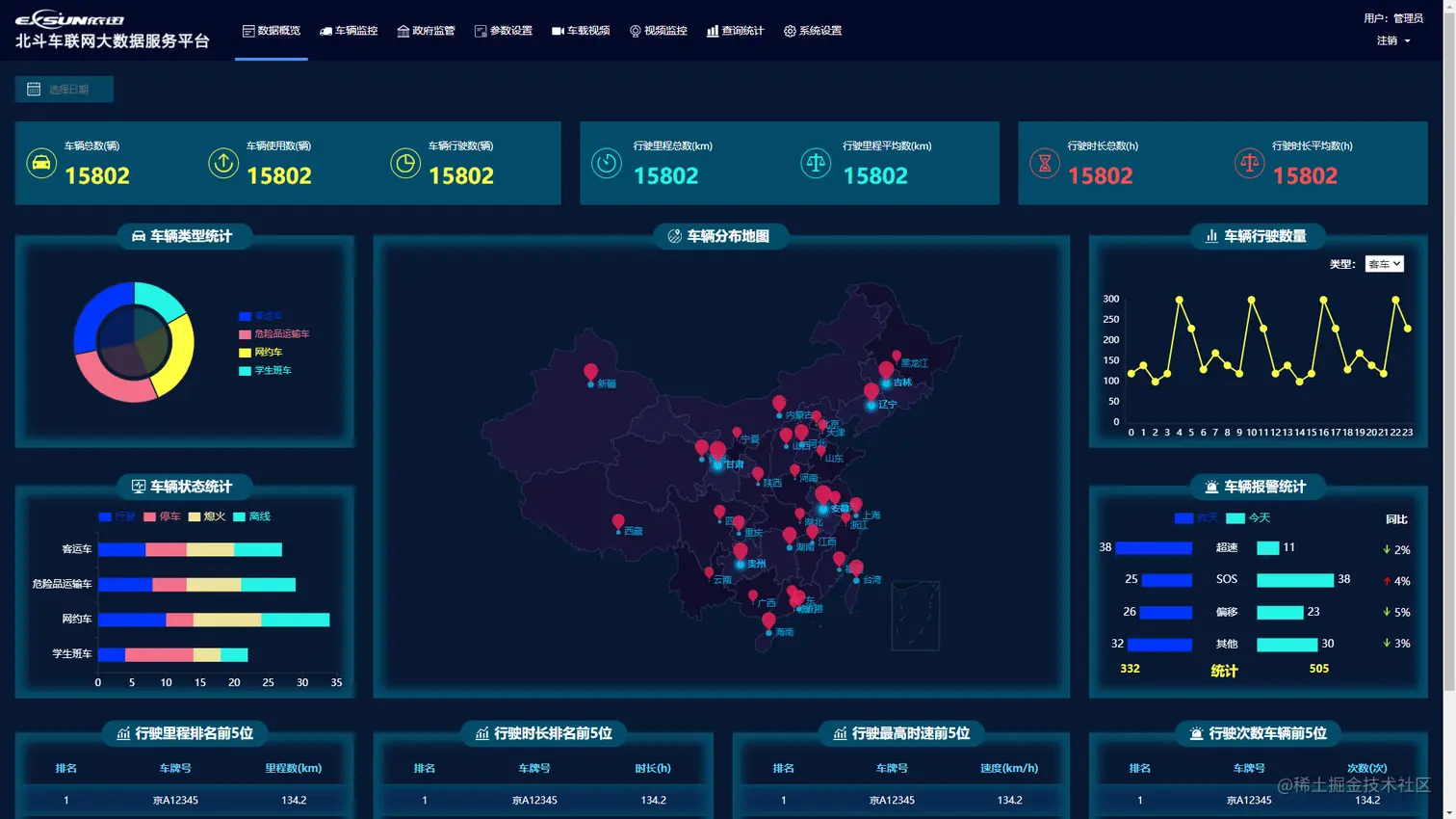Open the 系统设置 menu
Image resolution: width=1456 pixels, height=819 pixels.
[x=813, y=31]
